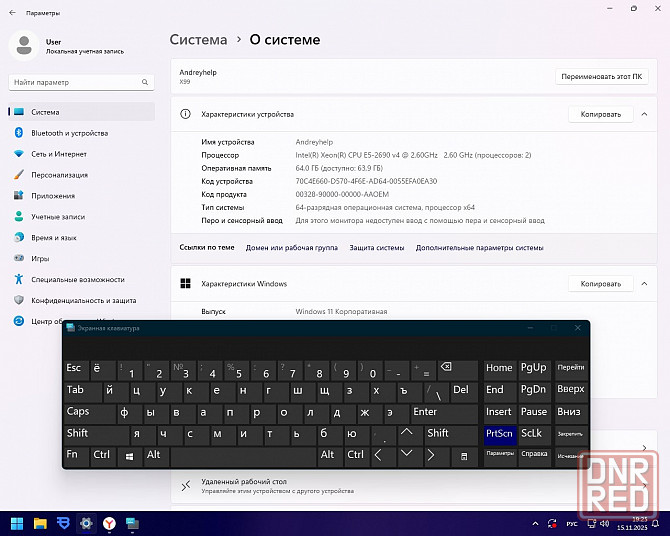Screen dimensions: 670x536
Task: Open Специальные возможности section
Action: (81, 280)
